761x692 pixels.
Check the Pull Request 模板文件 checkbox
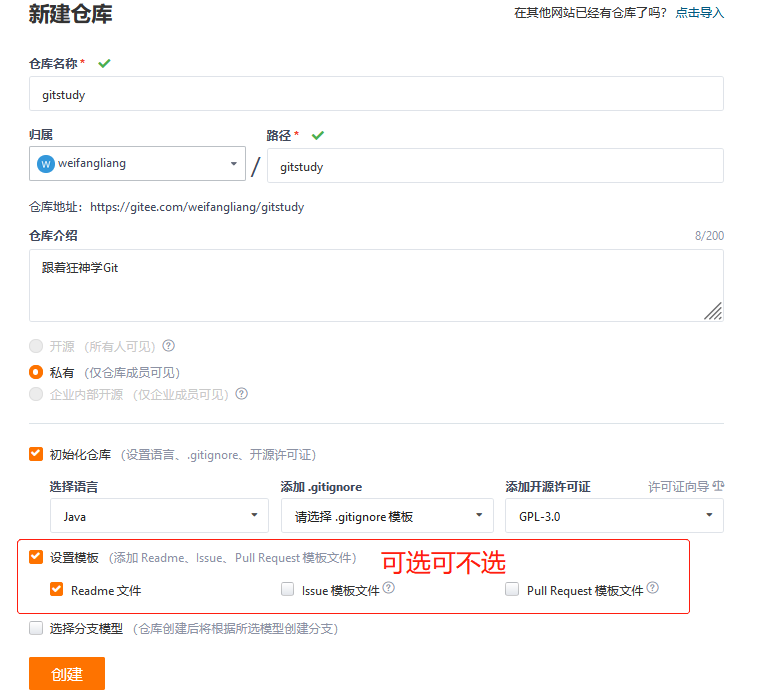[x=512, y=589]
